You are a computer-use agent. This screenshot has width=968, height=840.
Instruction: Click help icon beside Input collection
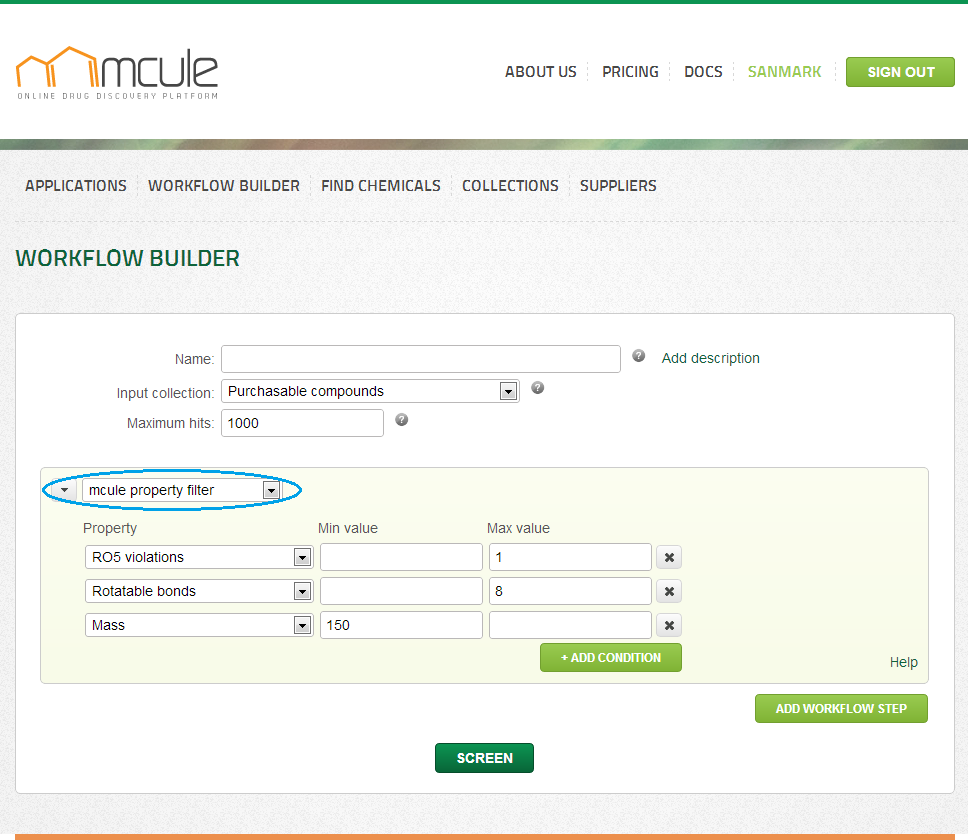[x=537, y=388]
